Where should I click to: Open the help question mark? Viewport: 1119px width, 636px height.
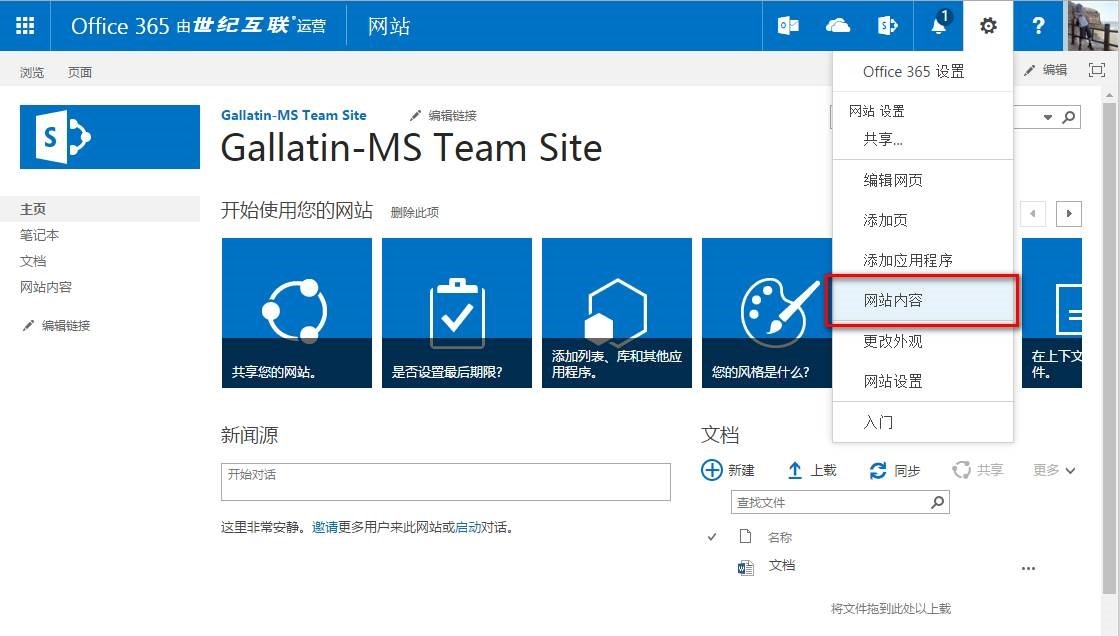pyautogui.click(x=1038, y=26)
